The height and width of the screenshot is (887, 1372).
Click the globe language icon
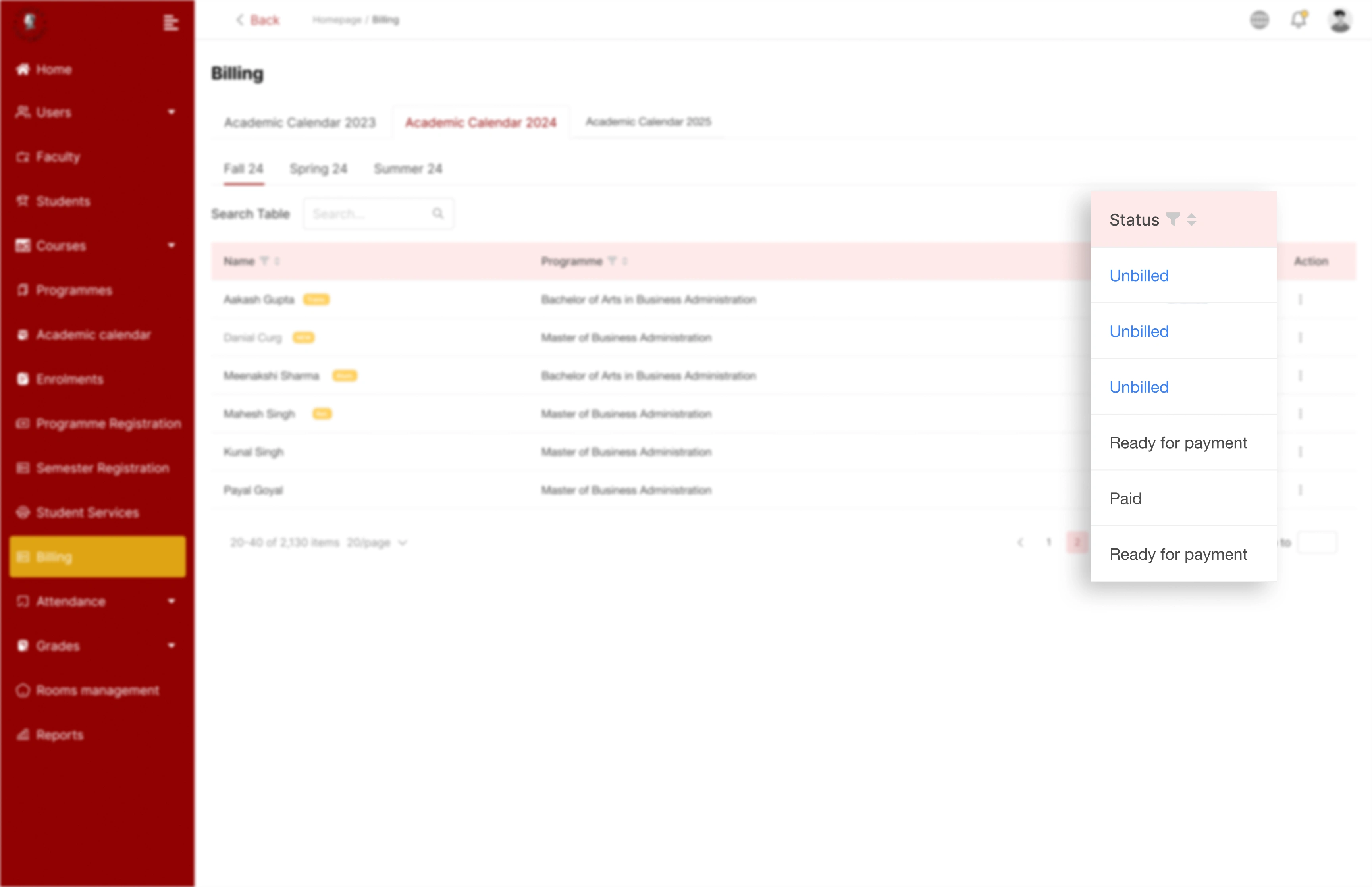click(x=1259, y=20)
